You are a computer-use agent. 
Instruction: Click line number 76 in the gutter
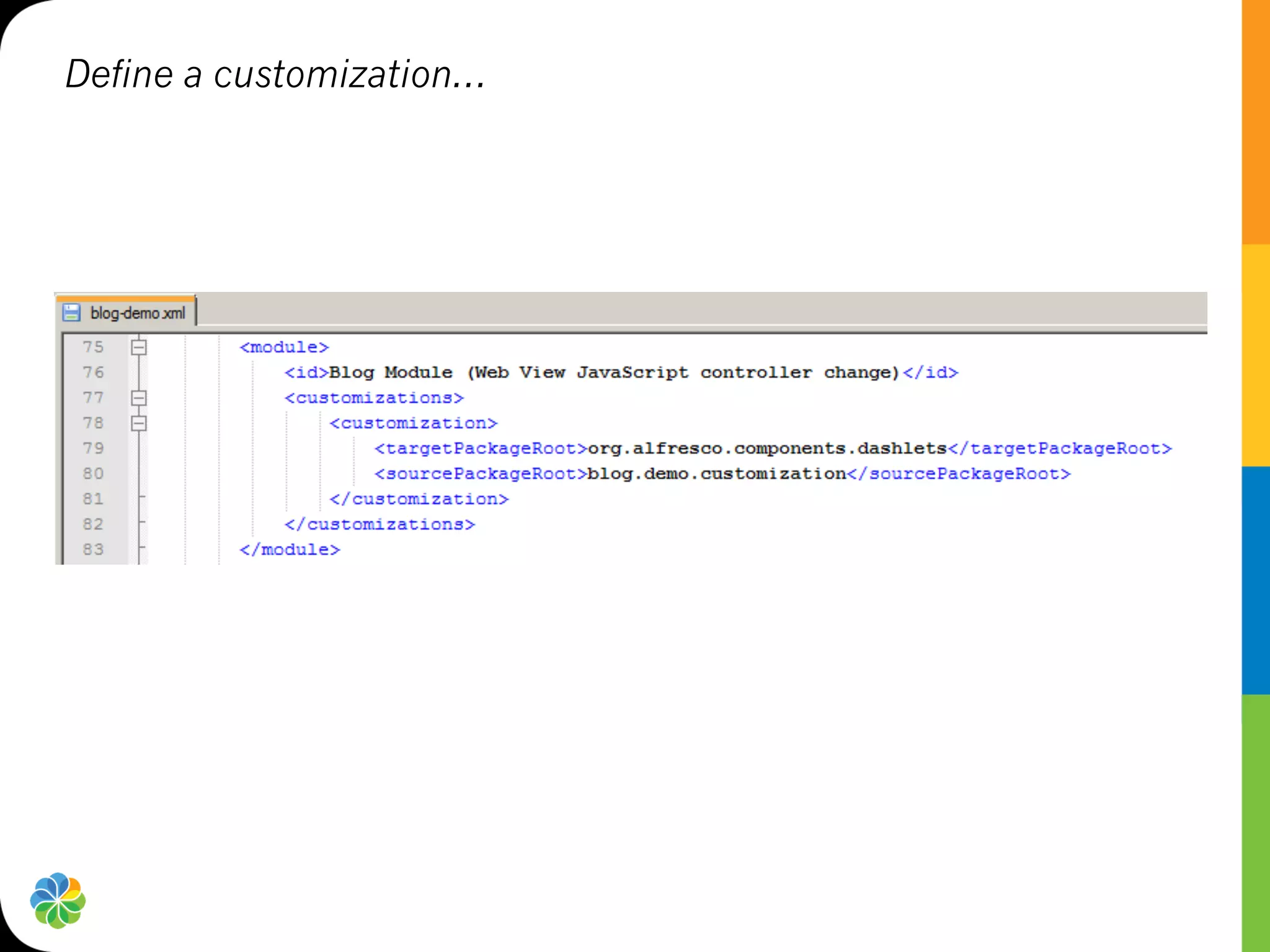(x=93, y=372)
